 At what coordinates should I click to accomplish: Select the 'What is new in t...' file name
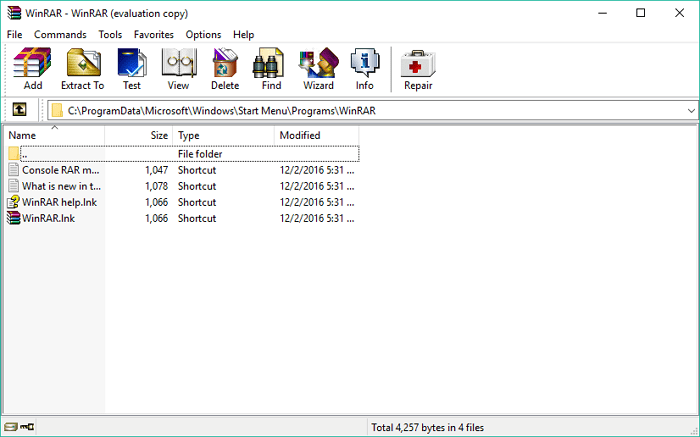62,186
